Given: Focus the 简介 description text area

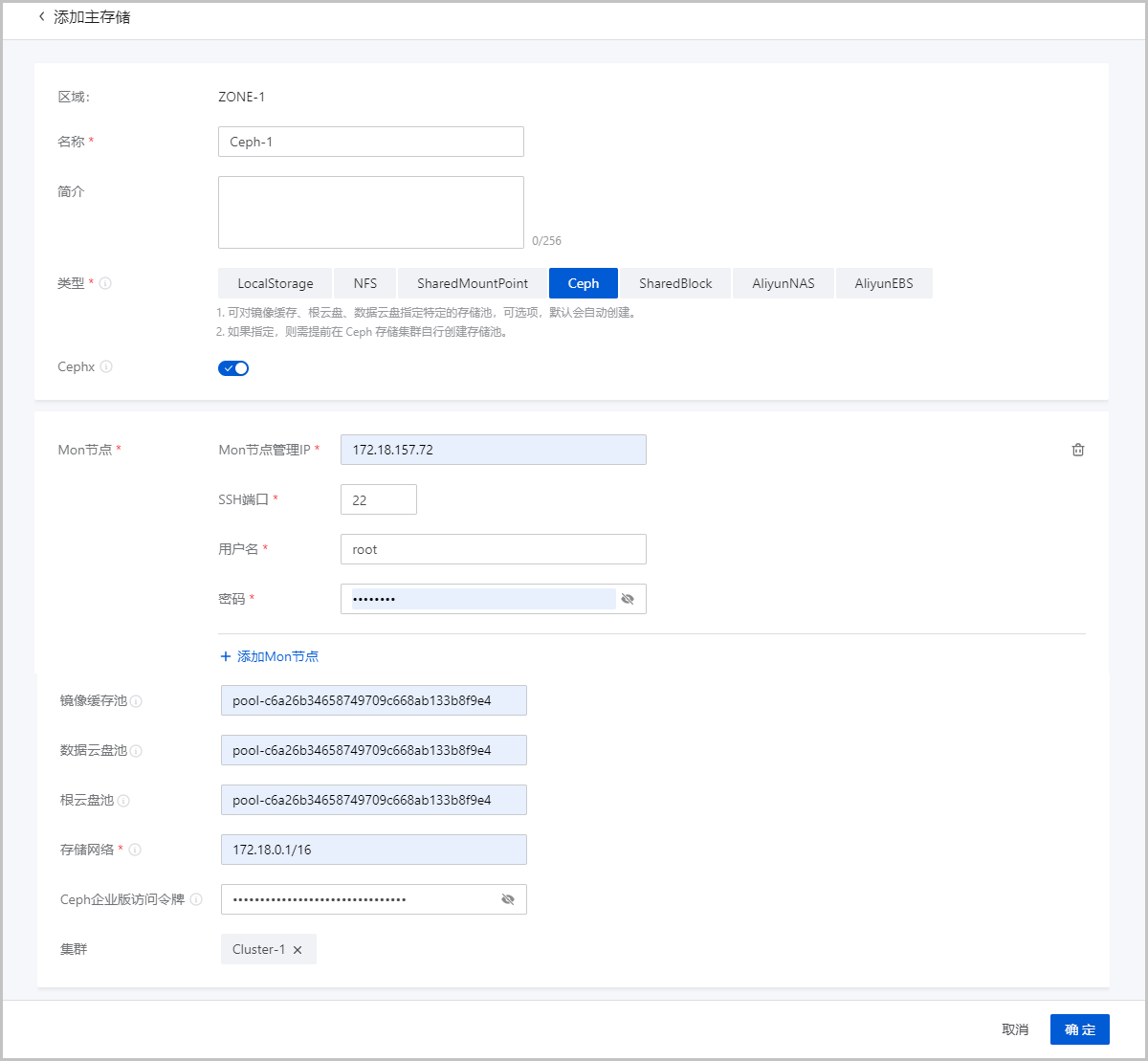Looking at the screenshot, I should (x=371, y=212).
